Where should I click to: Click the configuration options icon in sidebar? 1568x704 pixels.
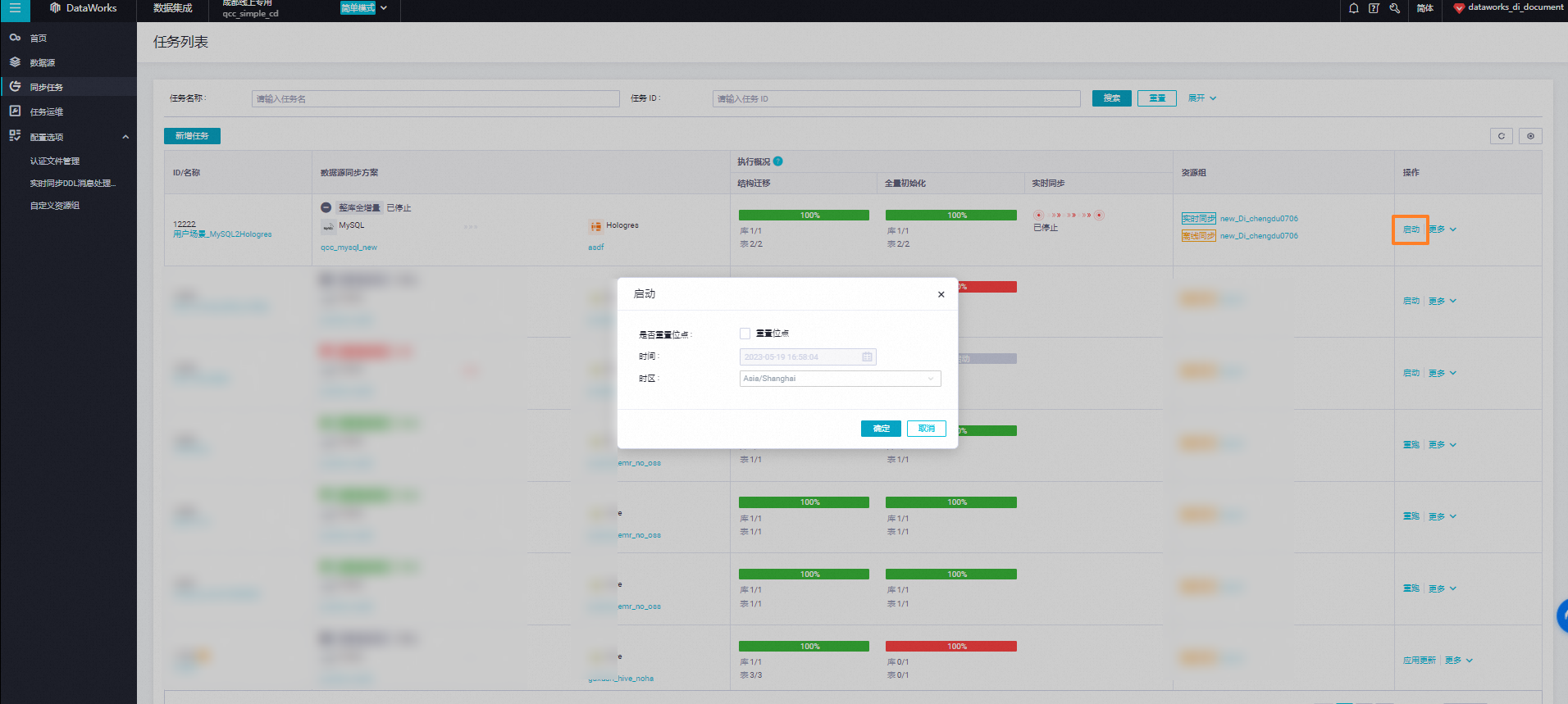[x=15, y=136]
